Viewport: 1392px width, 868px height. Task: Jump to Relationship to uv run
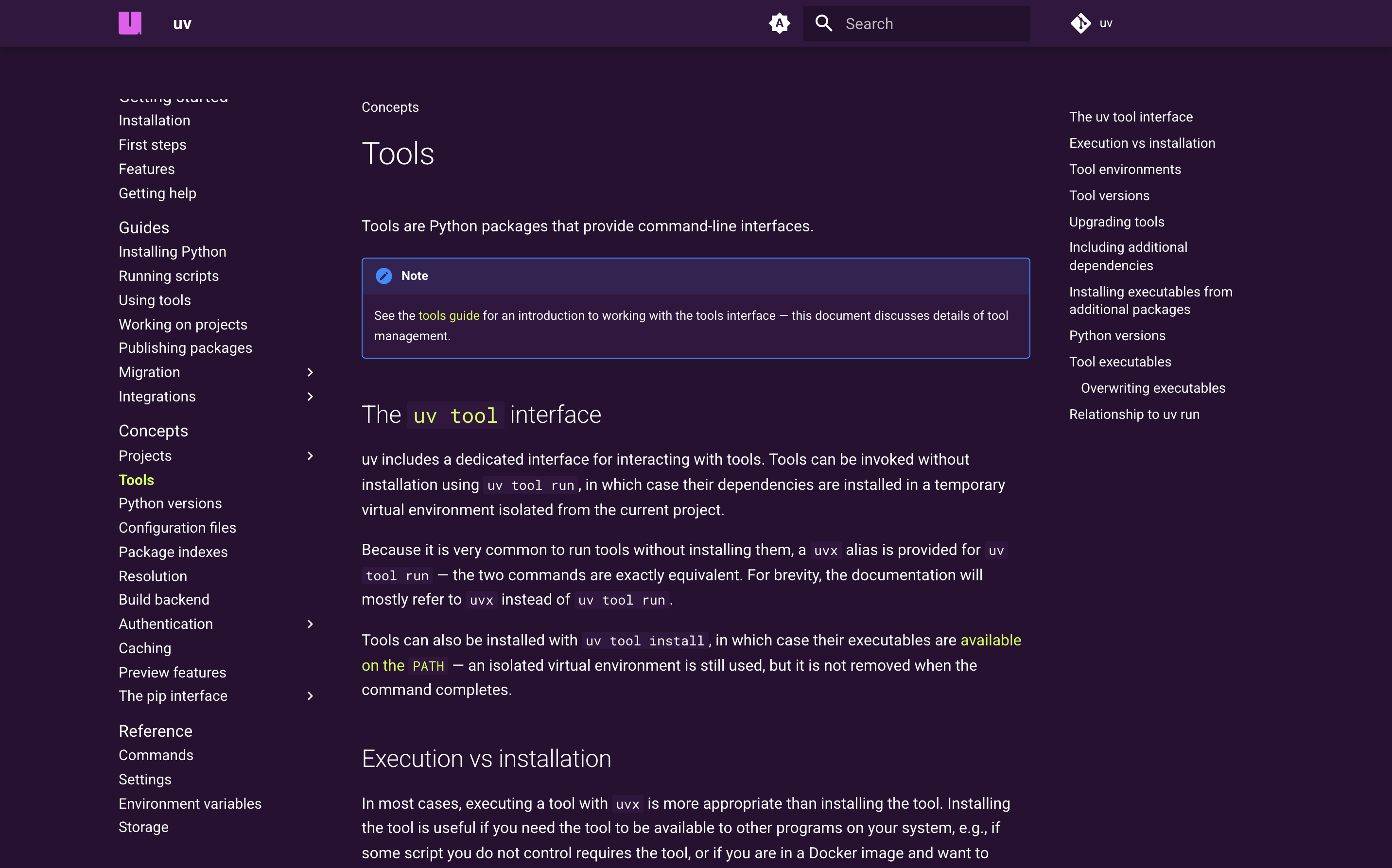[1134, 415]
